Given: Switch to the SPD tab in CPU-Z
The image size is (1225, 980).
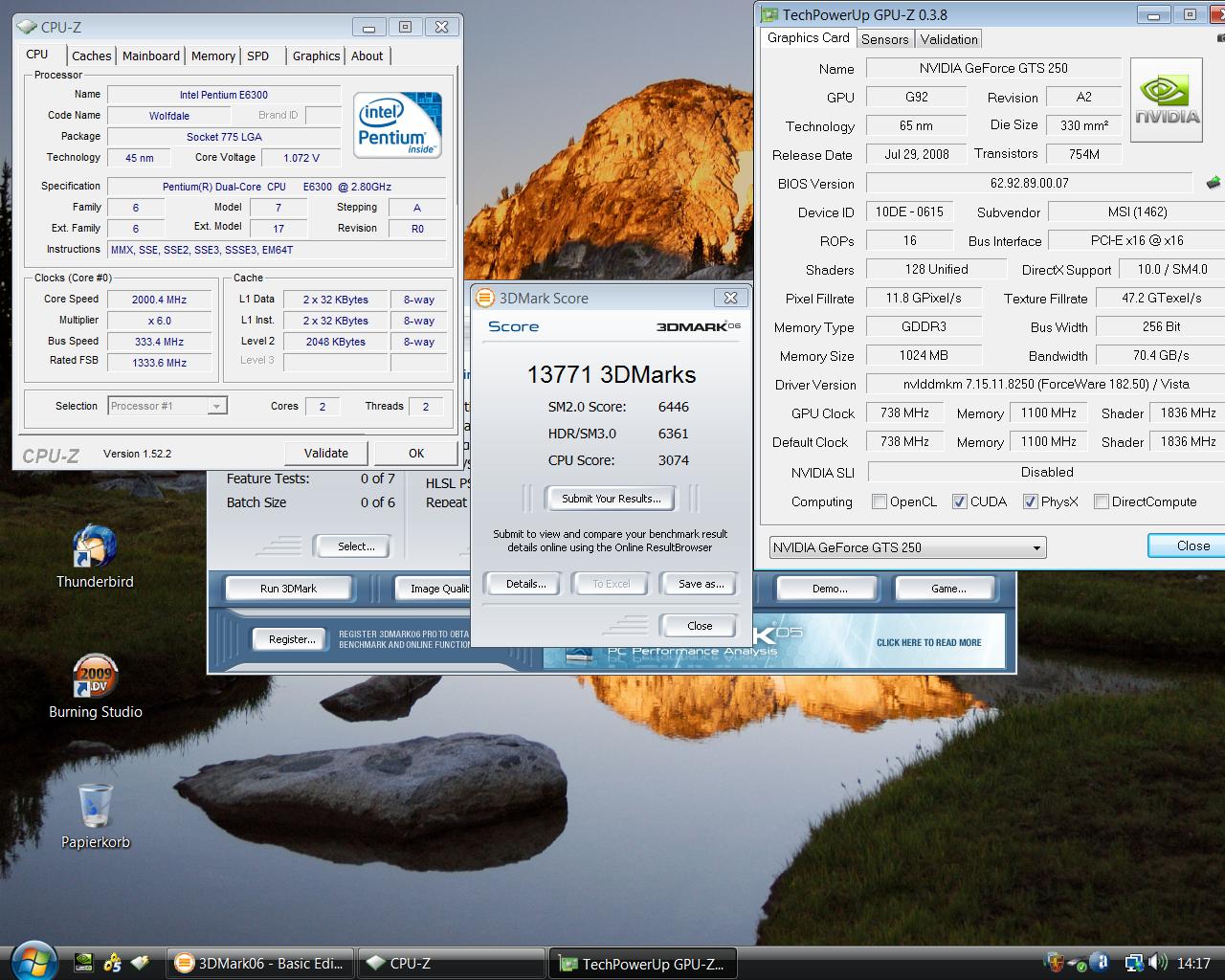Looking at the screenshot, I should coord(258,56).
